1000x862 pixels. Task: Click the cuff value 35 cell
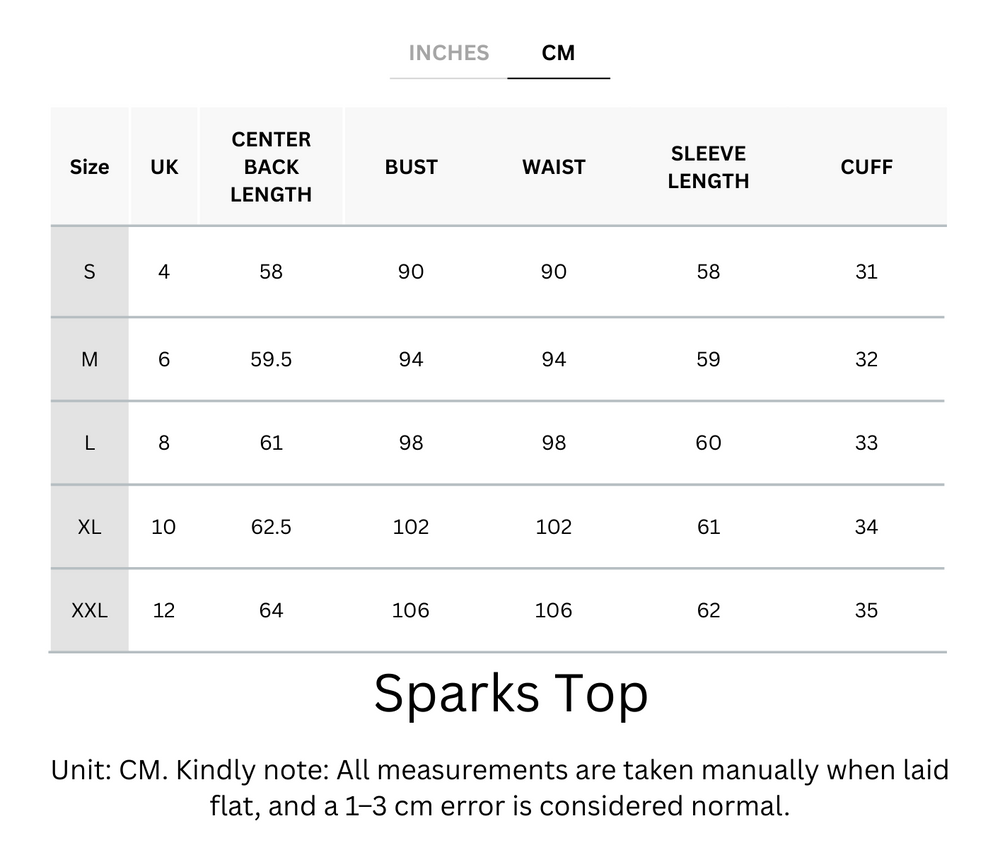coord(866,610)
